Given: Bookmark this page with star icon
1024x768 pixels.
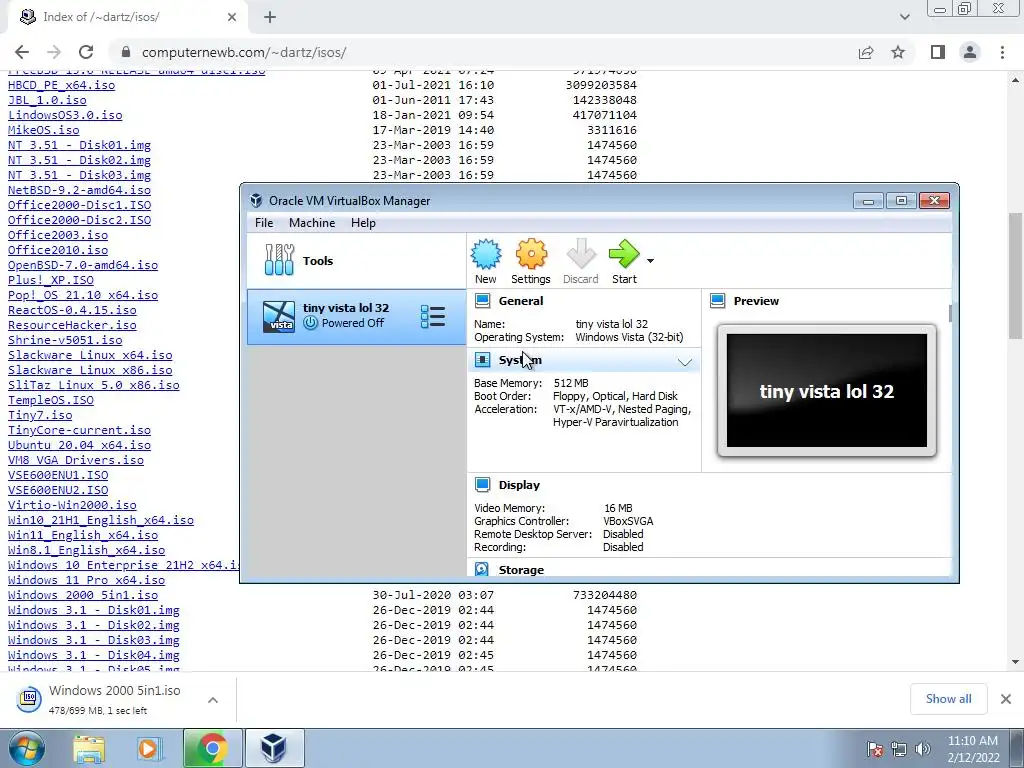Looking at the screenshot, I should (898, 52).
